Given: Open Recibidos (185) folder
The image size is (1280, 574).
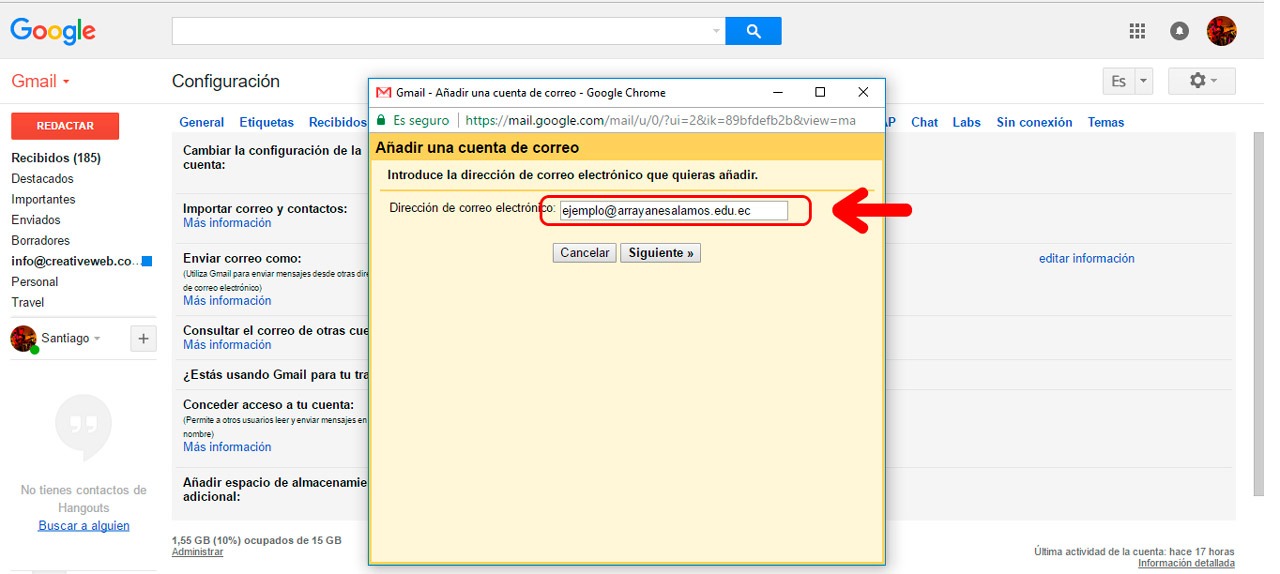Looking at the screenshot, I should (56, 158).
